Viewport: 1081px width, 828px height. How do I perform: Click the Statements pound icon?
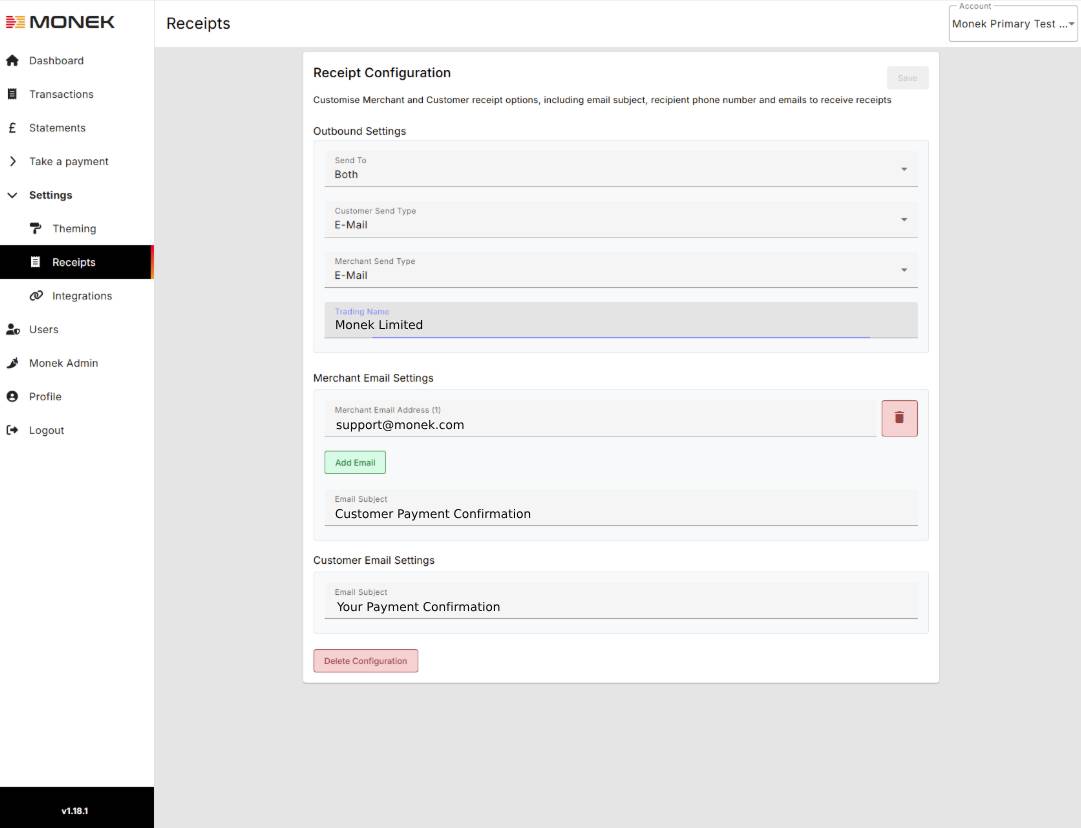(12, 128)
